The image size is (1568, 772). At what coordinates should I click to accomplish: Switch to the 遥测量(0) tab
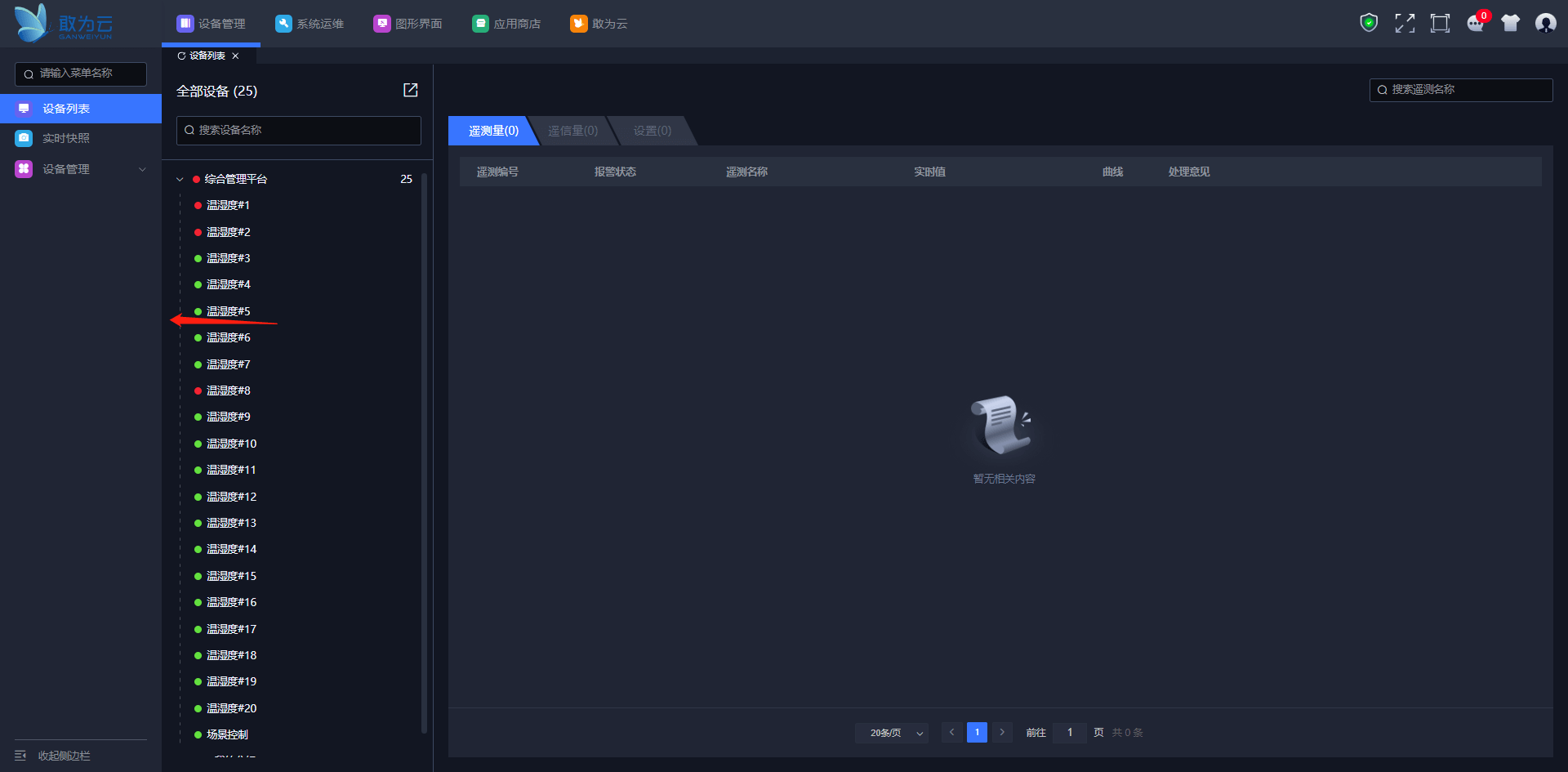click(493, 131)
